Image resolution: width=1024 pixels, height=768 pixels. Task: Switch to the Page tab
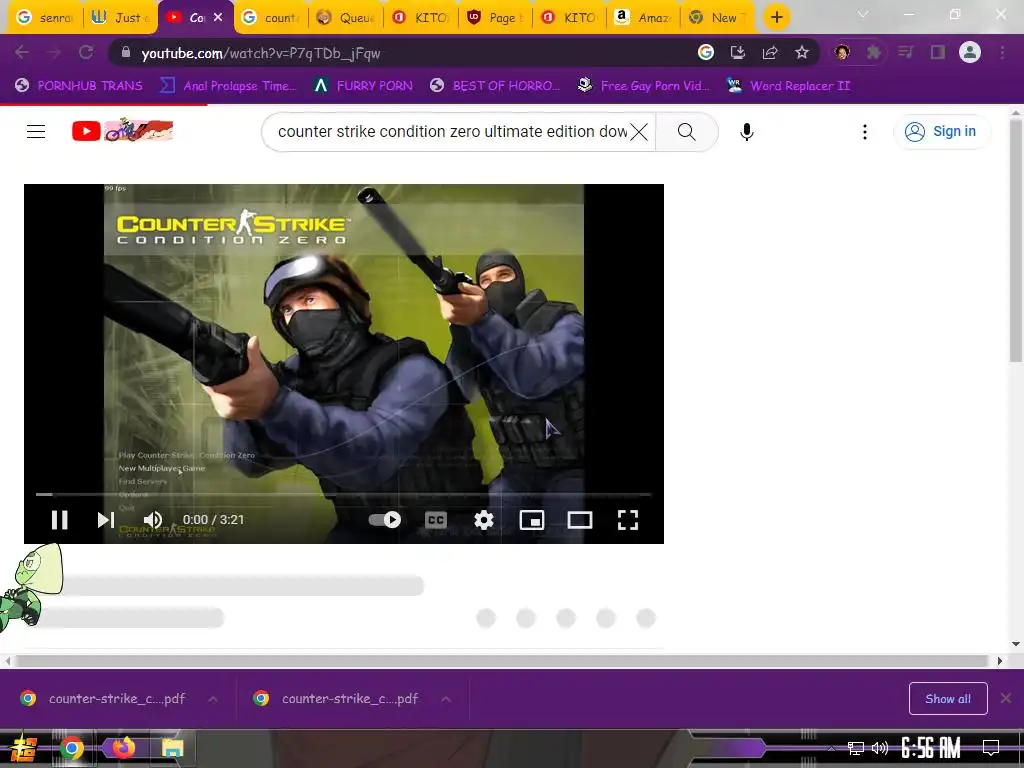pos(495,18)
